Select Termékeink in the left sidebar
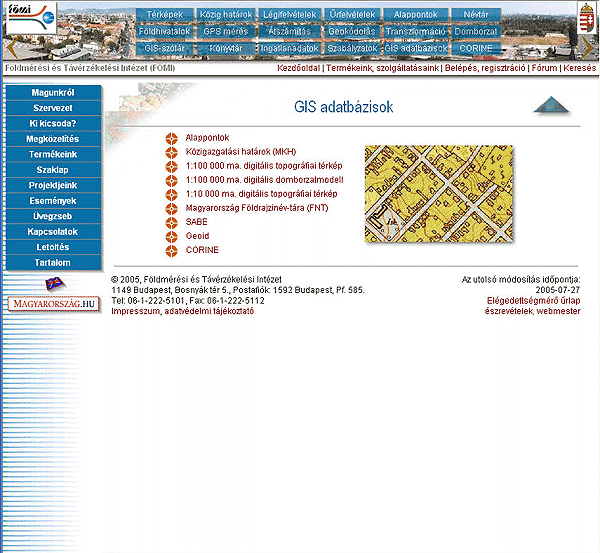Viewport: 600px width, 553px height. click(54, 155)
